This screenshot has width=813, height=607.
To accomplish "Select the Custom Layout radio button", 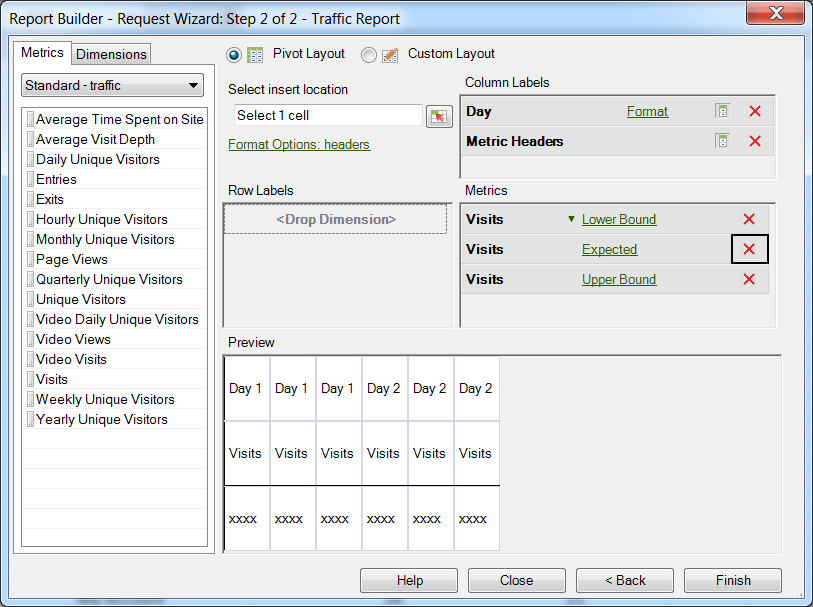I will click(369, 54).
